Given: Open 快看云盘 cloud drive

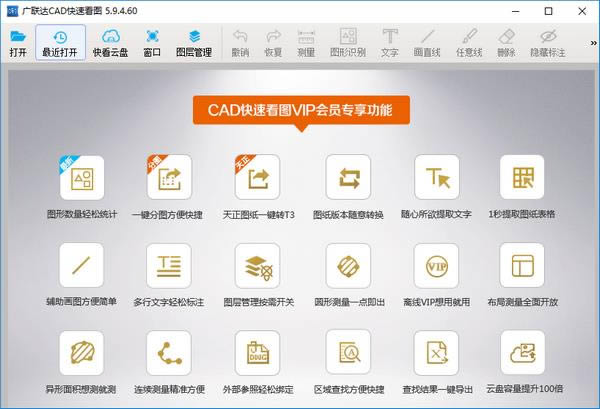Looking at the screenshot, I should pyautogui.click(x=110, y=43).
